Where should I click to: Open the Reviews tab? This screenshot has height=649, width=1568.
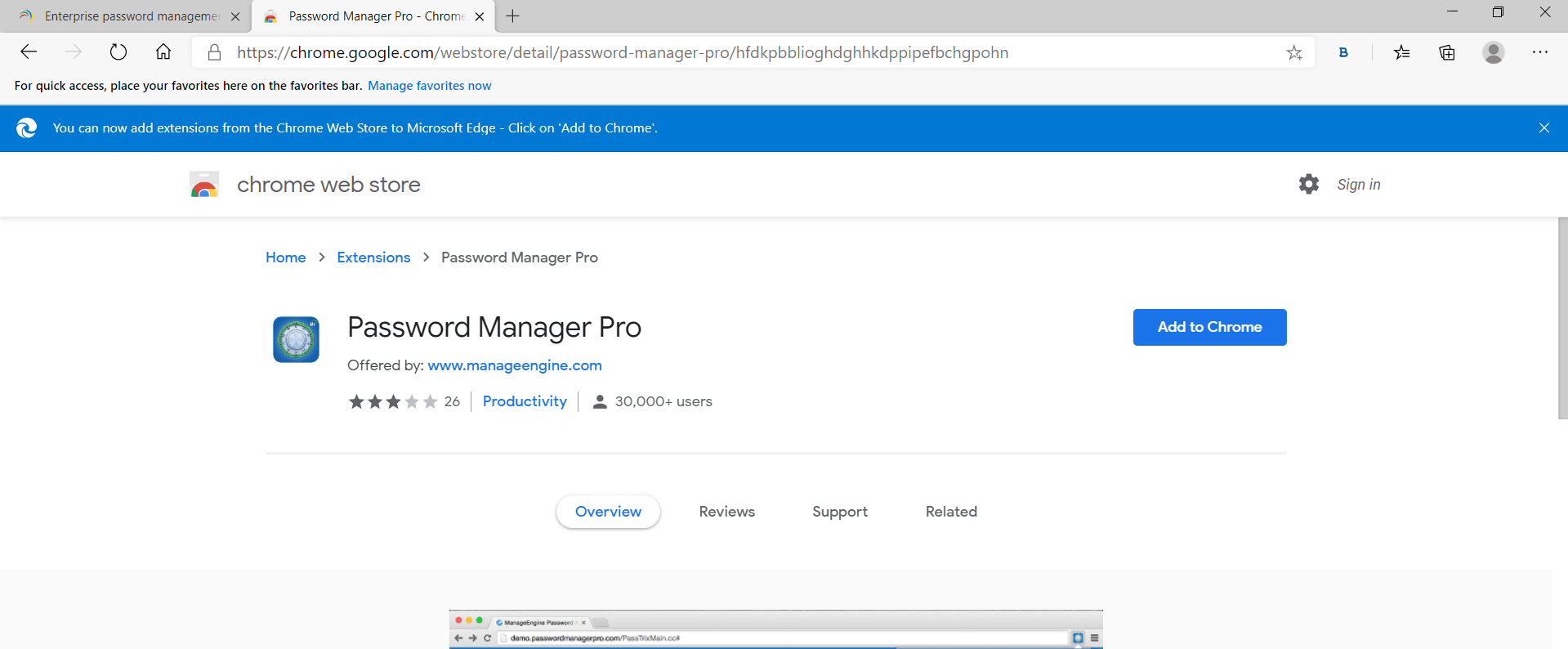726,512
